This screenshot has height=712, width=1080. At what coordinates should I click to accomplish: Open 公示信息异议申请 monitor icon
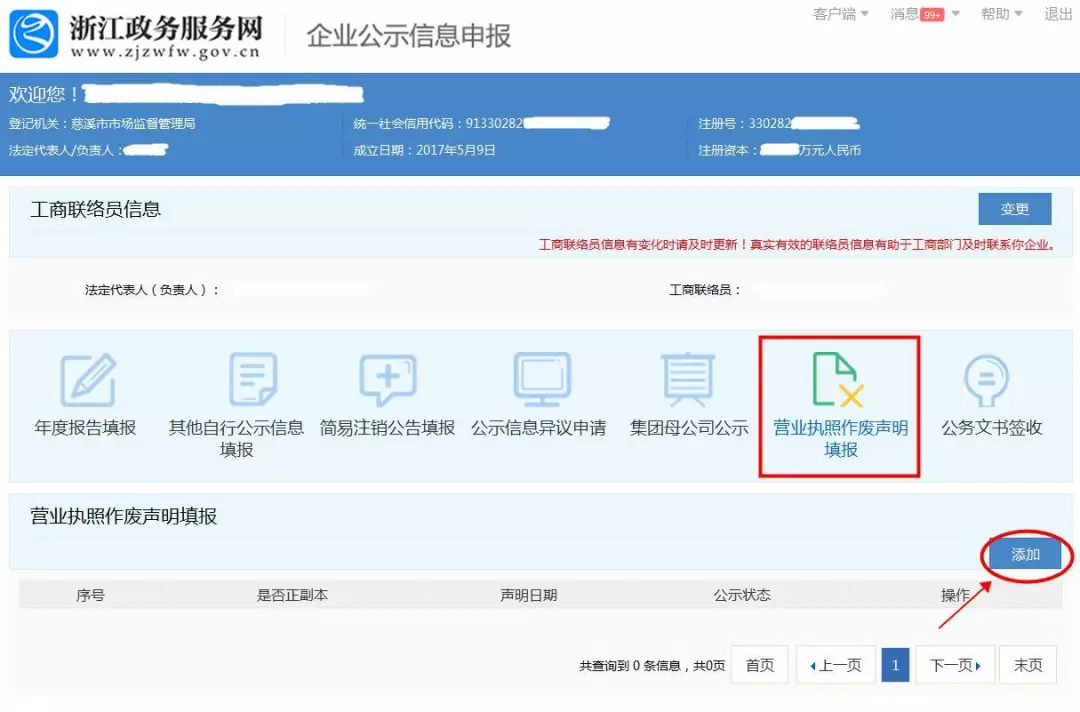[x=542, y=379]
